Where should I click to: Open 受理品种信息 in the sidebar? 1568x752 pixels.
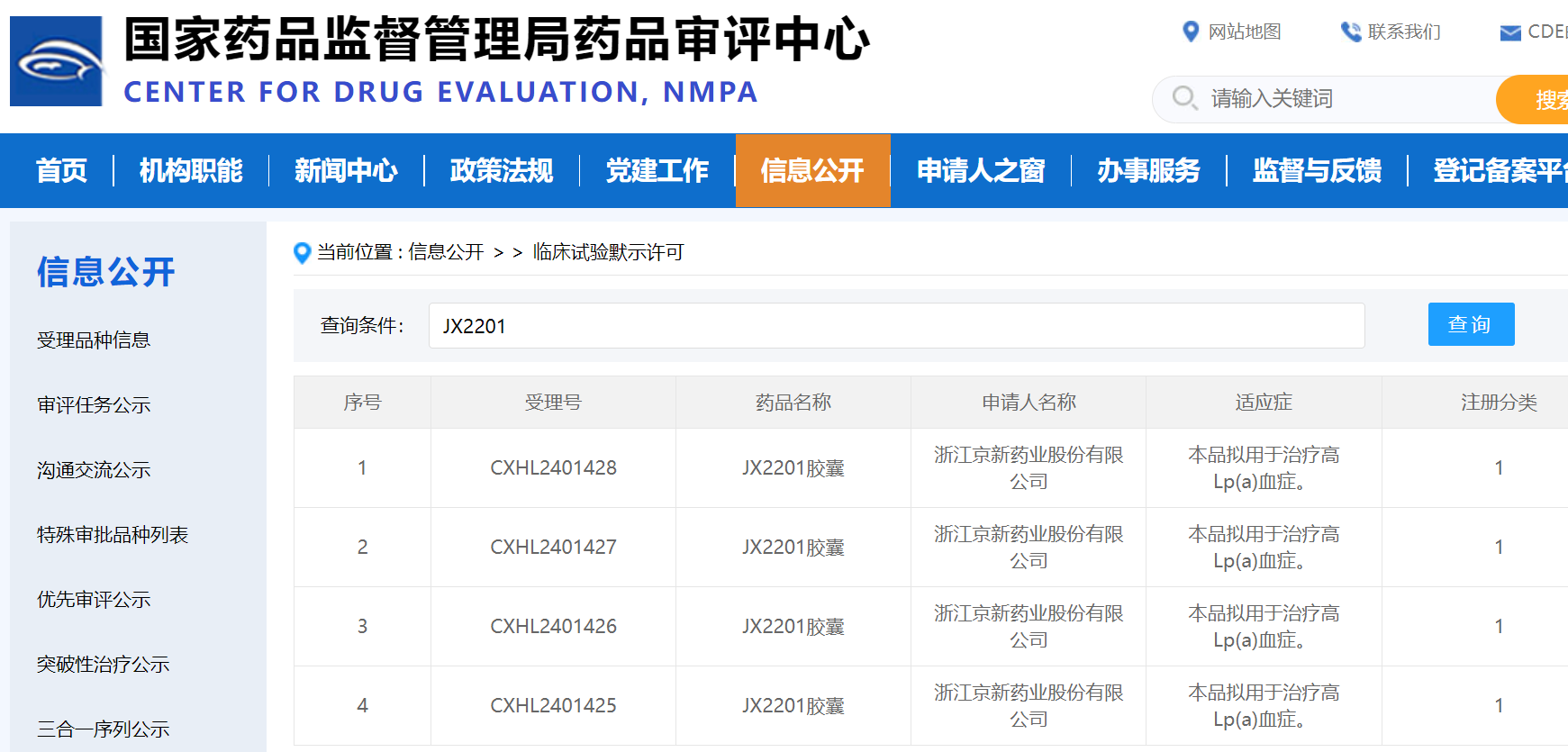click(x=94, y=340)
